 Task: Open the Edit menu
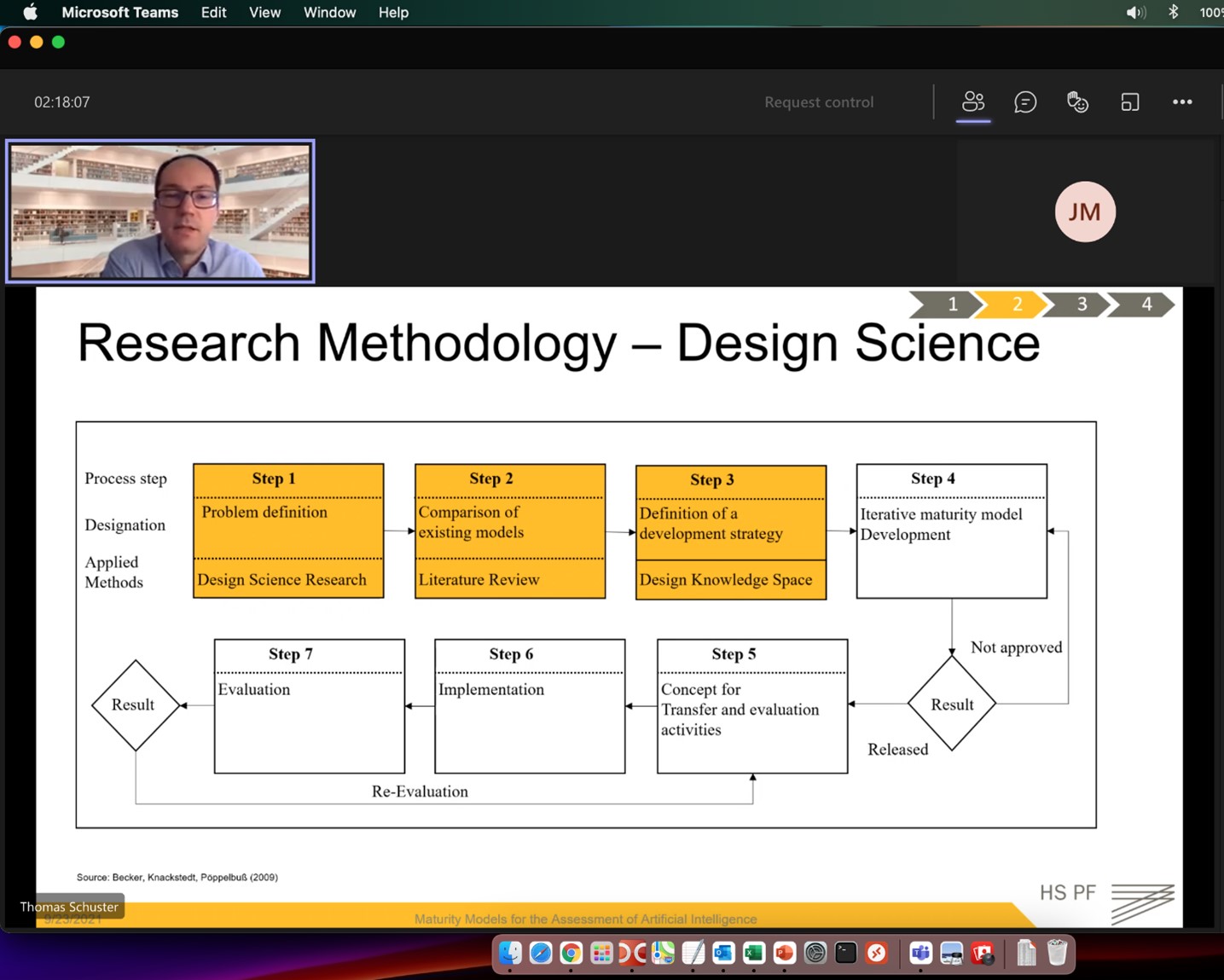tap(213, 13)
